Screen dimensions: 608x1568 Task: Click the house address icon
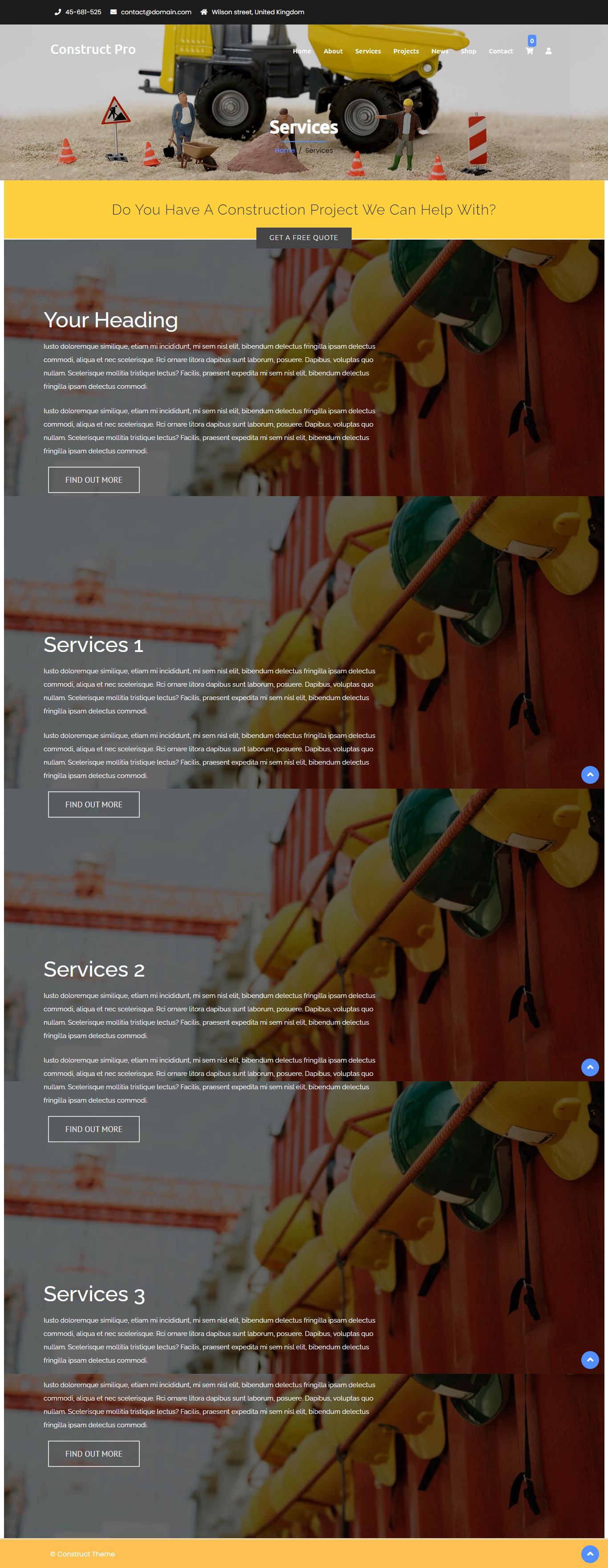coord(204,12)
